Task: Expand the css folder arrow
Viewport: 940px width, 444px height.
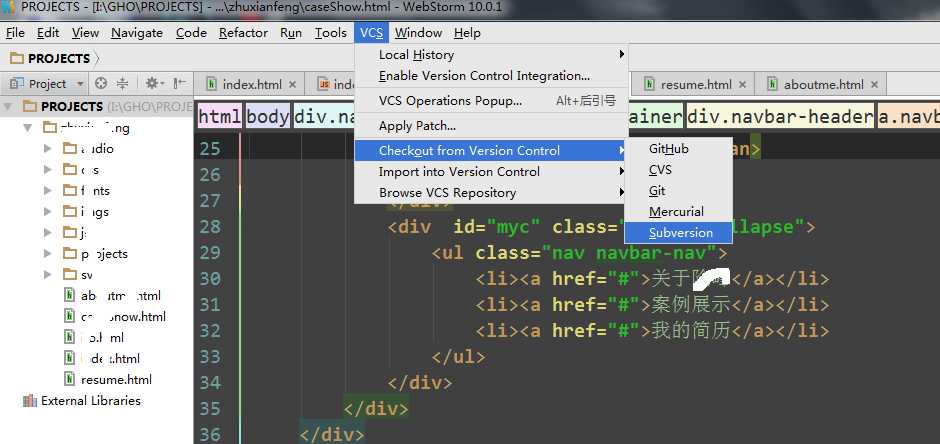Action: click(x=48, y=170)
